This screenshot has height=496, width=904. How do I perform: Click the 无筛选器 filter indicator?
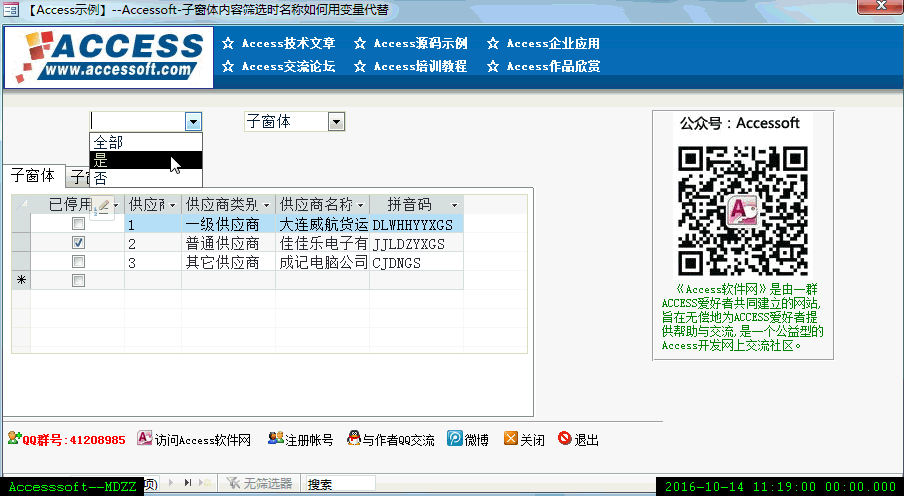[259, 483]
